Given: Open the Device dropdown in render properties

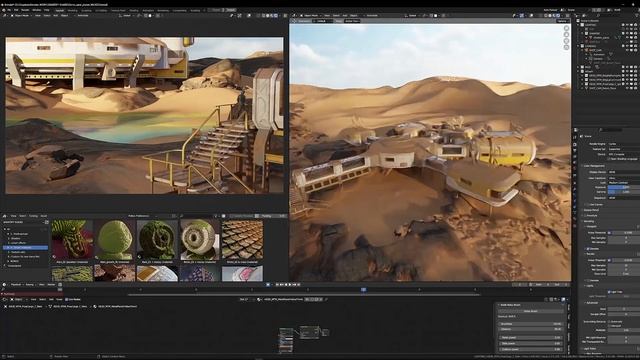Looking at the screenshot, I should click(x=624, y=154).
